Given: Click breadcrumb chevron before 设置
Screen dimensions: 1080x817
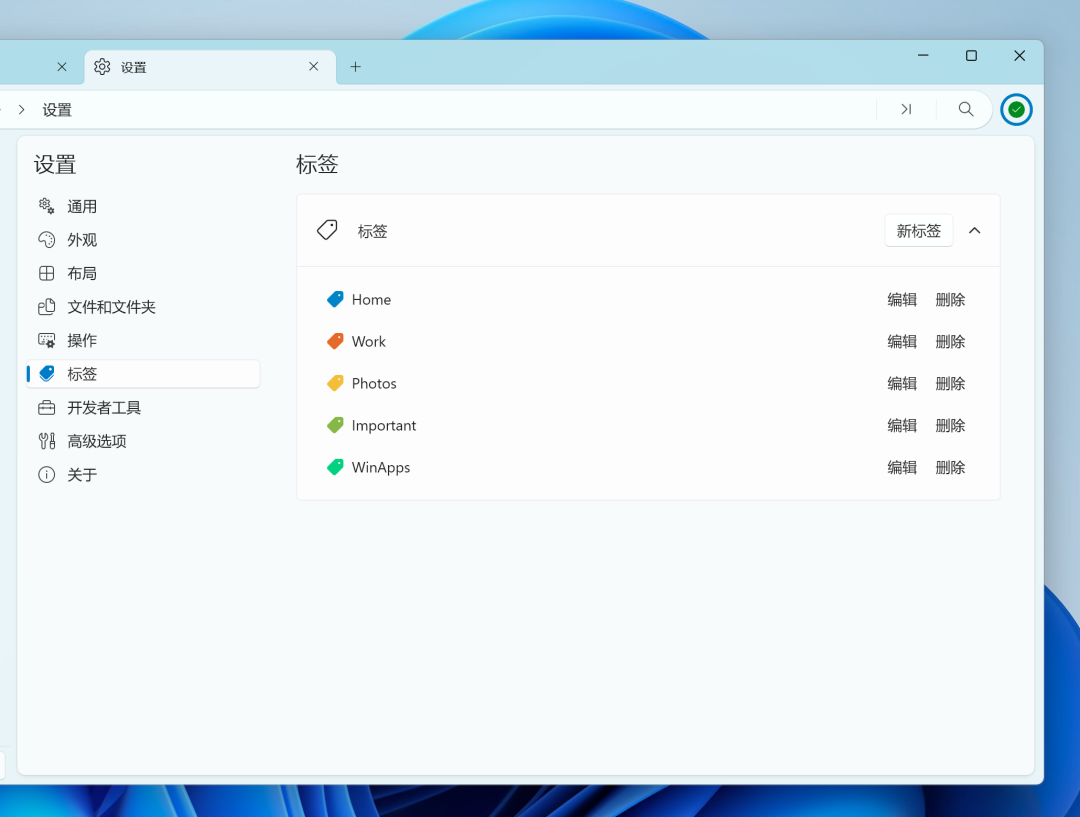Looking at the screenshot, I should [x=22, y=110].
